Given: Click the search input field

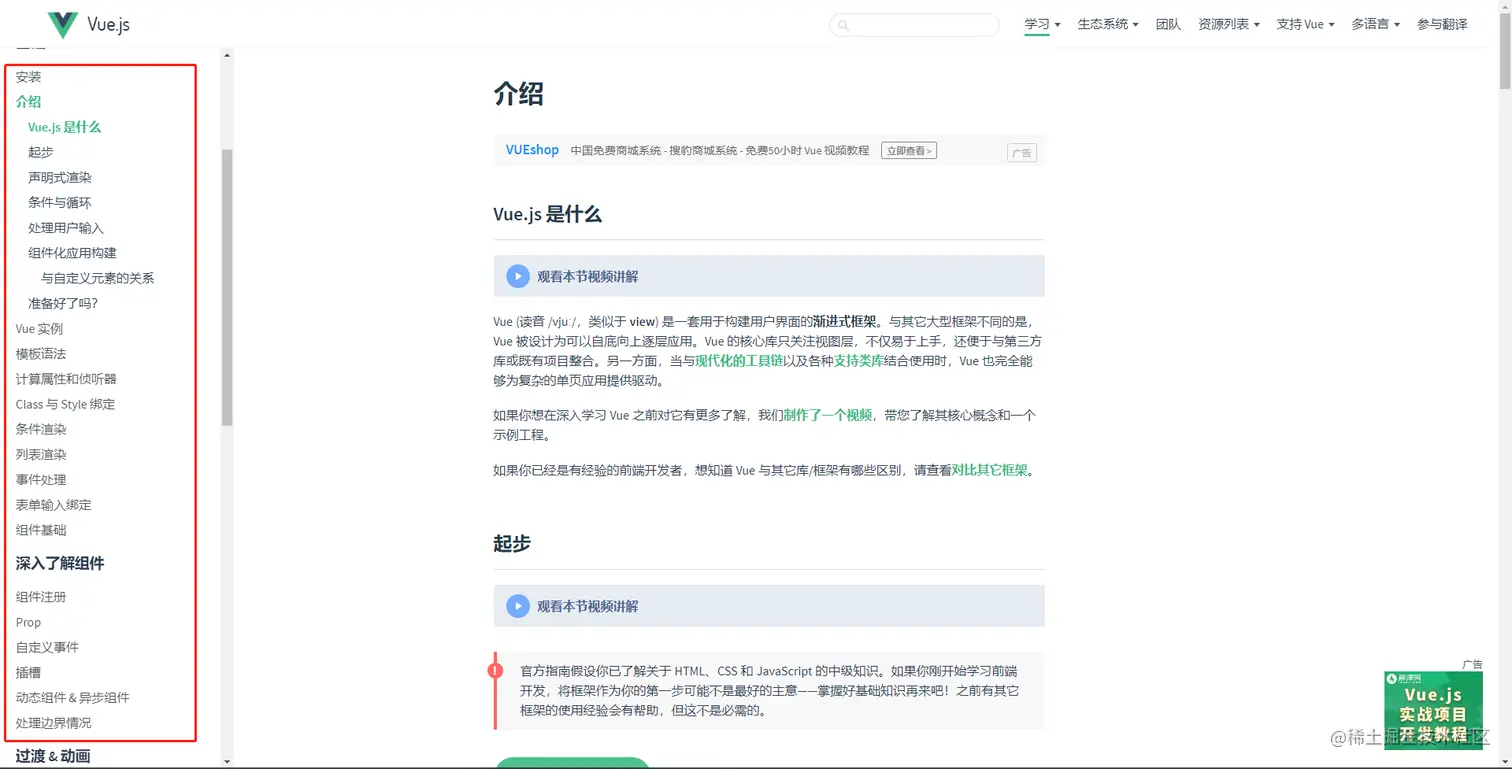Looking at the screenshot, I should tap(914, 25).
